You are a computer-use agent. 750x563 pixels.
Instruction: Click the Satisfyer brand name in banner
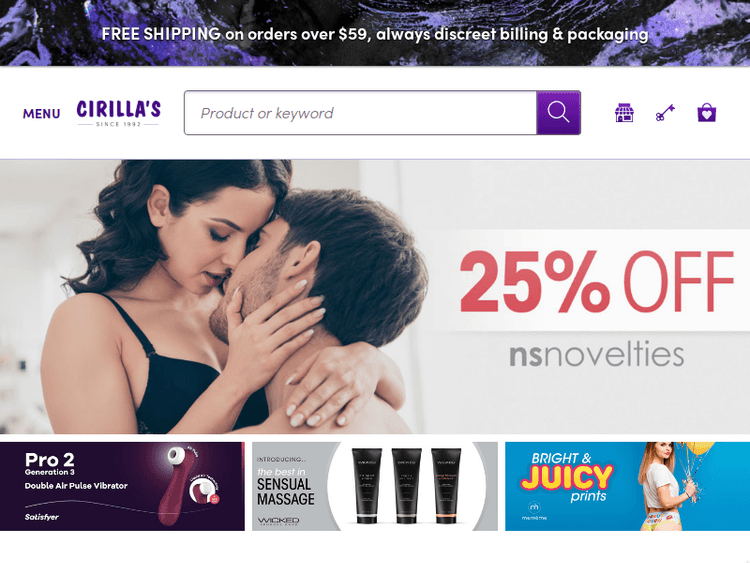tap(42, 517)
